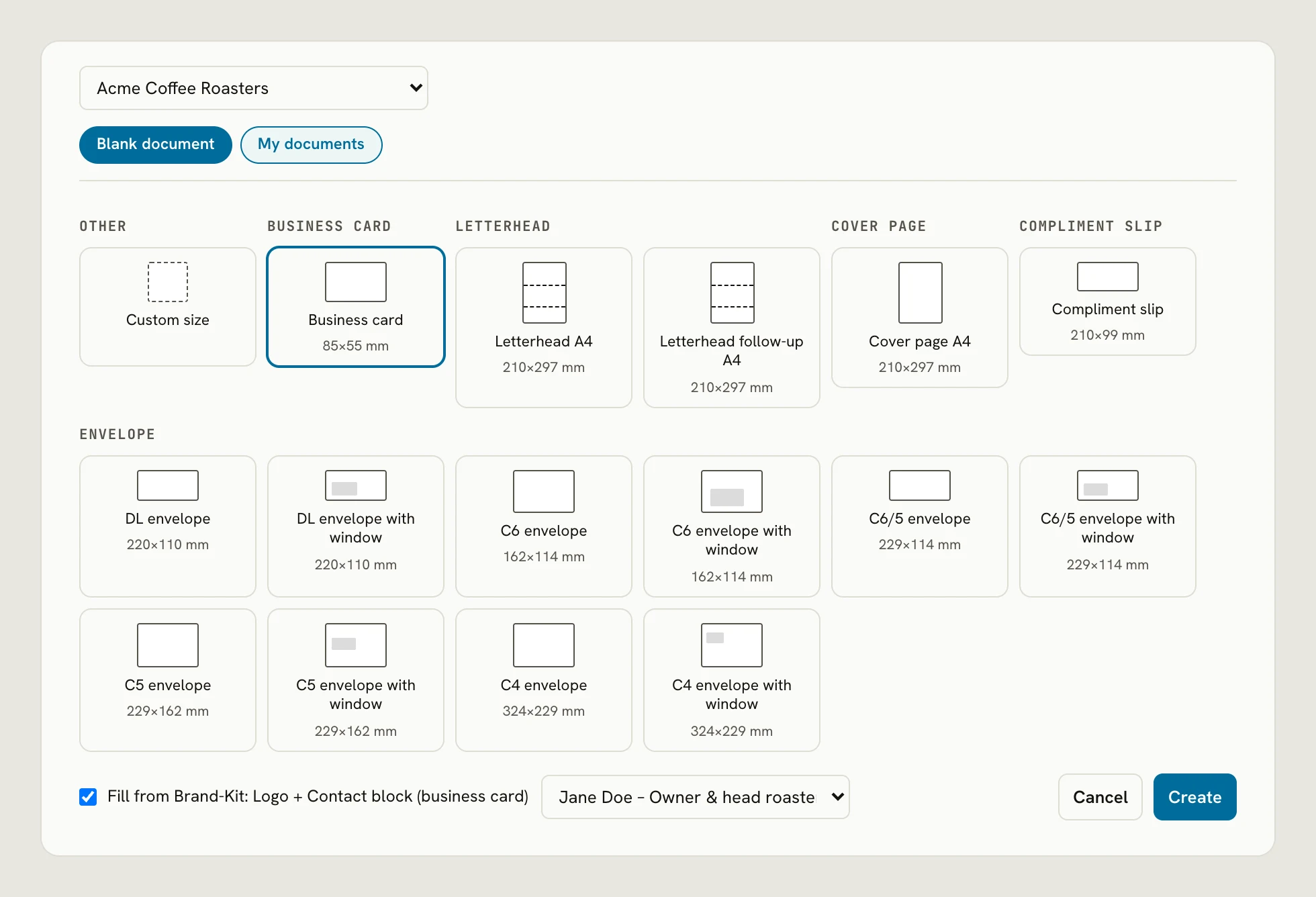This screenshot has width=1316, height=897.
Task: Click the Cancel button
Action: [1100, 797]
